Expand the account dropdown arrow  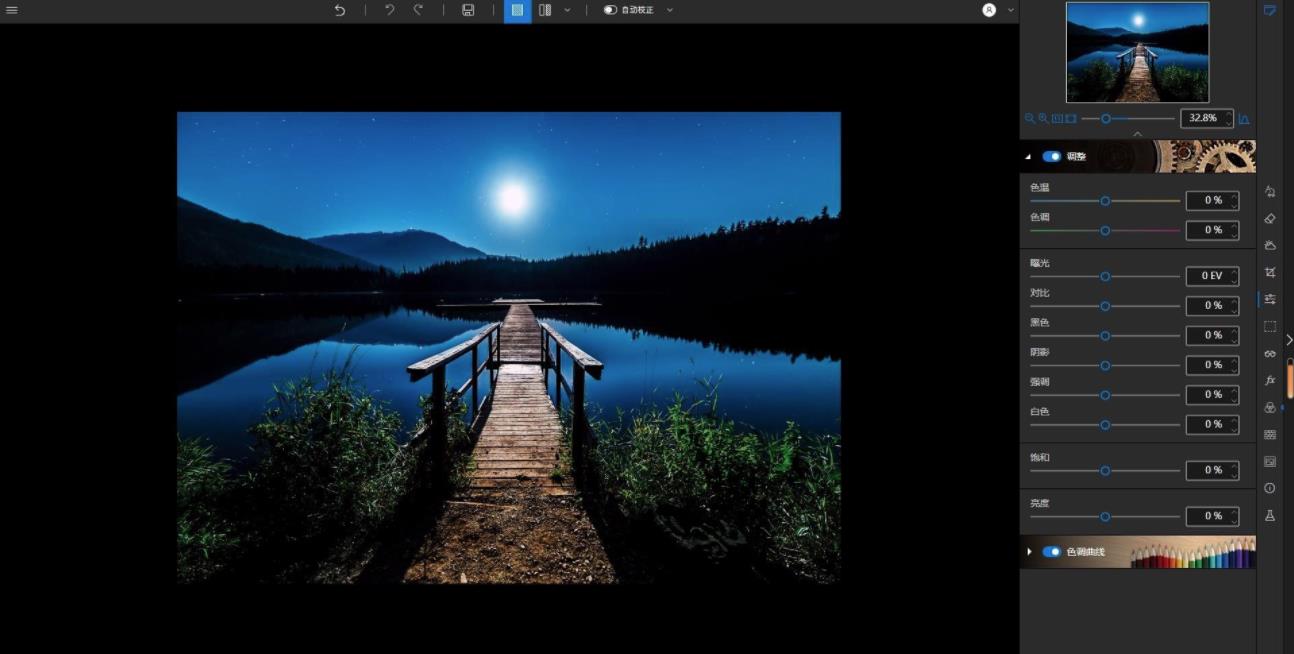click(1010, 10)
